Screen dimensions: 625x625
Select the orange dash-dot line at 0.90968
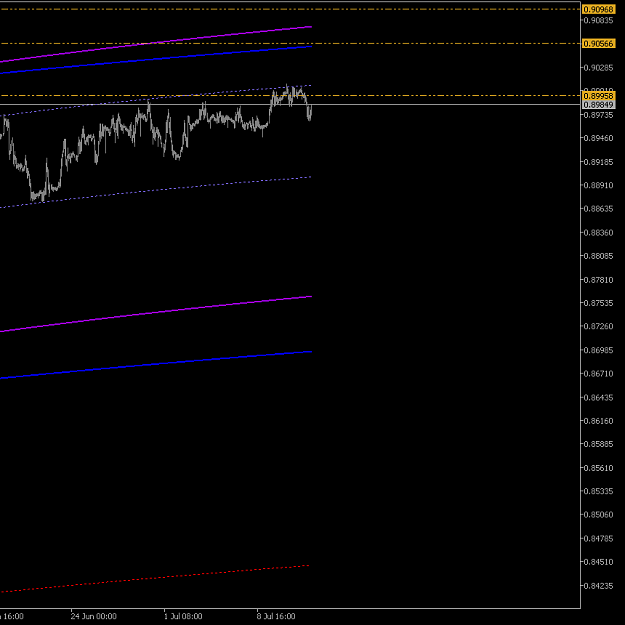(290, 9)
